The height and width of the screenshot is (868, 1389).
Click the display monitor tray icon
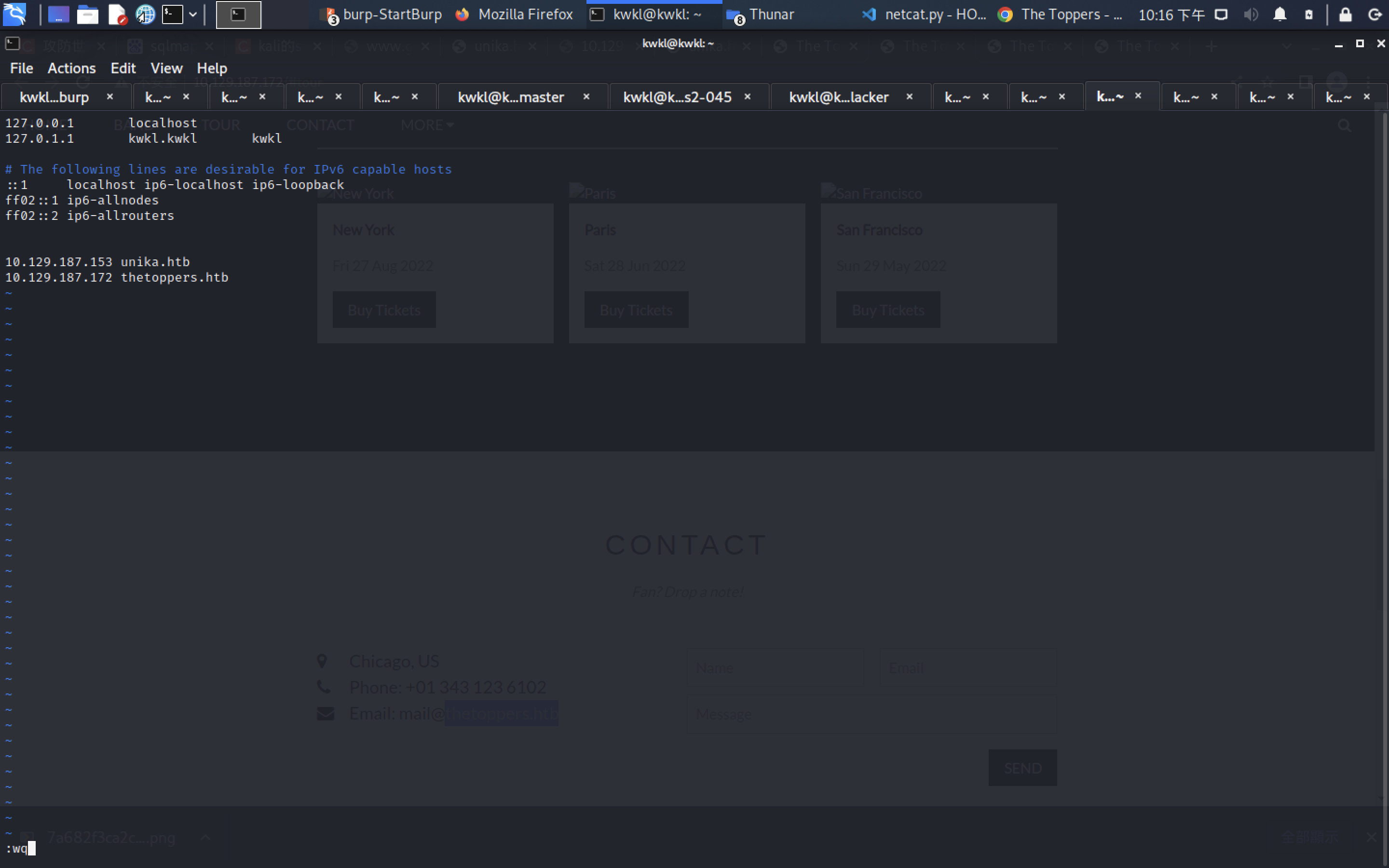[1221, 14]
